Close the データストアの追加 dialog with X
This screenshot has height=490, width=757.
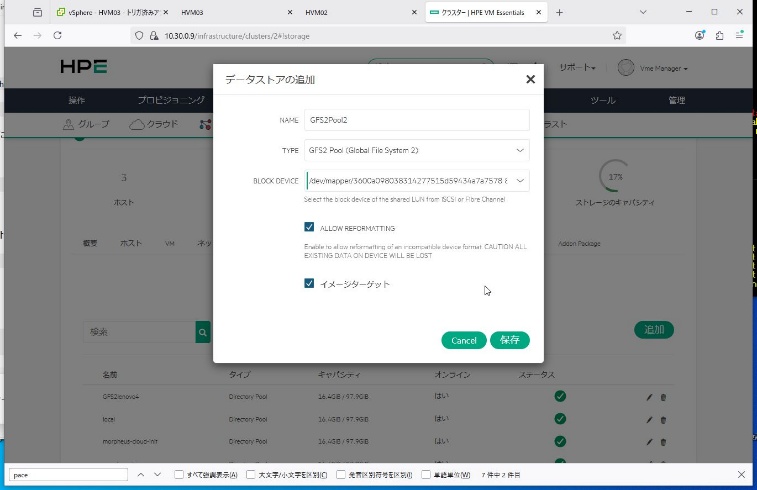tap(530, 79)
